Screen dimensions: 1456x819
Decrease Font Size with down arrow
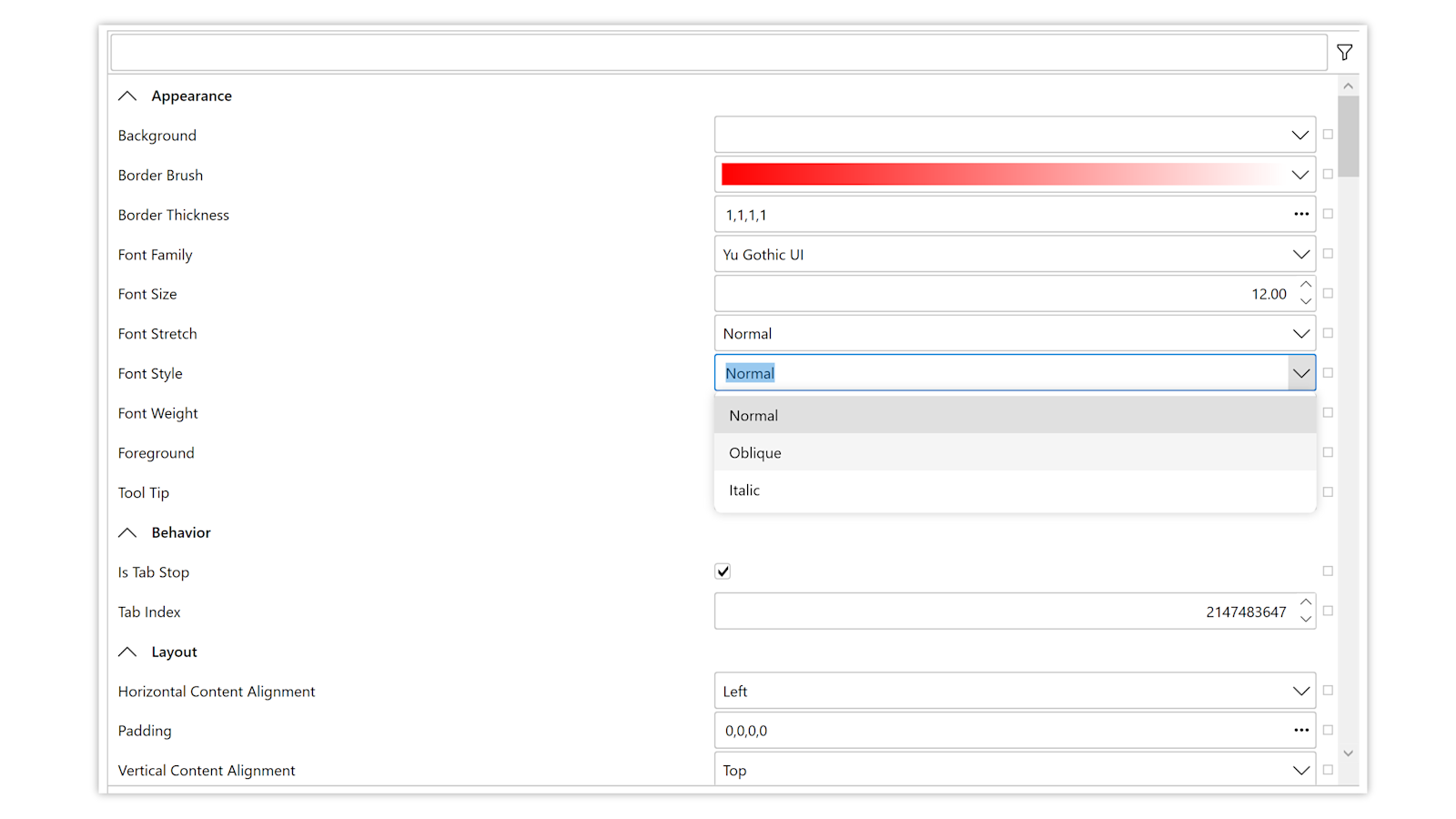tap(1306, 301)
